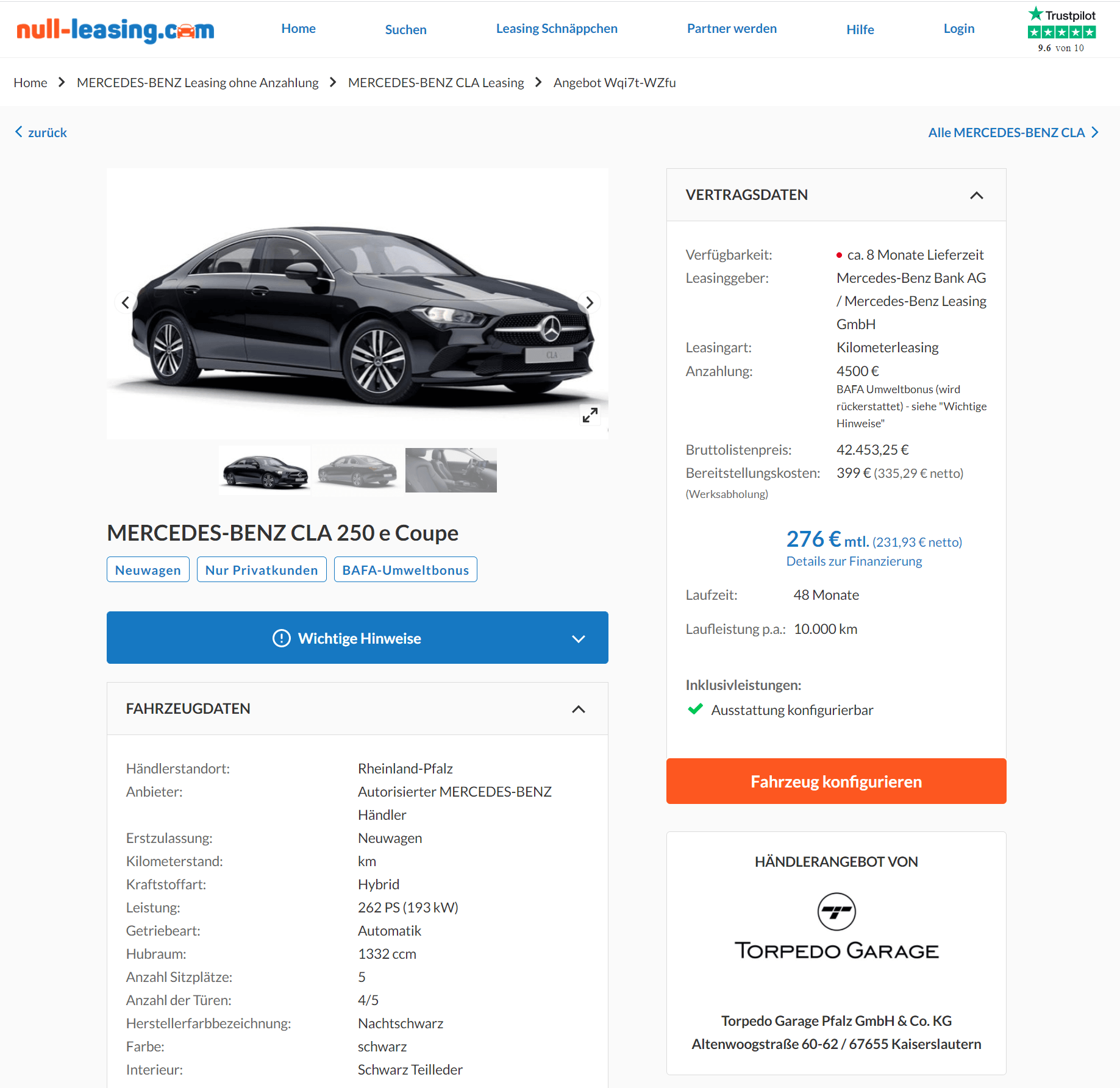Click the null-leasing.com logo
Image resolution: width=1120 pixels, height=1088 pixels.
(x=116, y=29)
